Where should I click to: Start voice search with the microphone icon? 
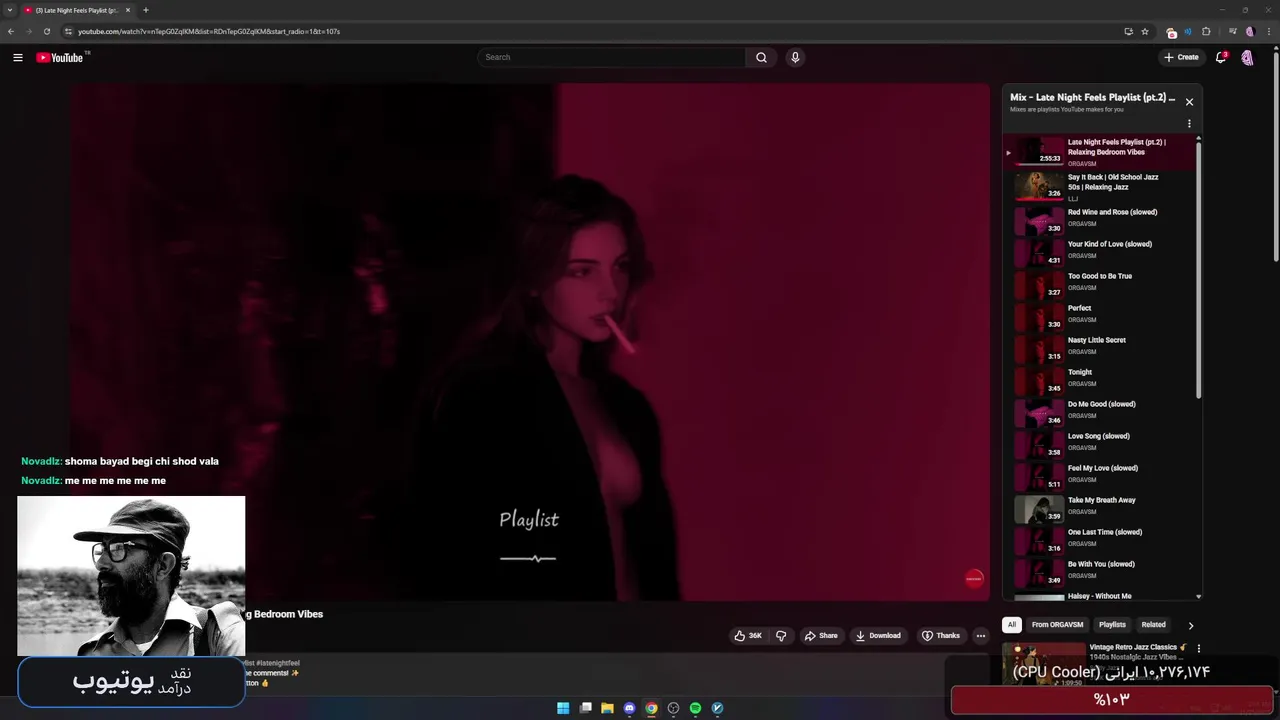click(795, 57)
